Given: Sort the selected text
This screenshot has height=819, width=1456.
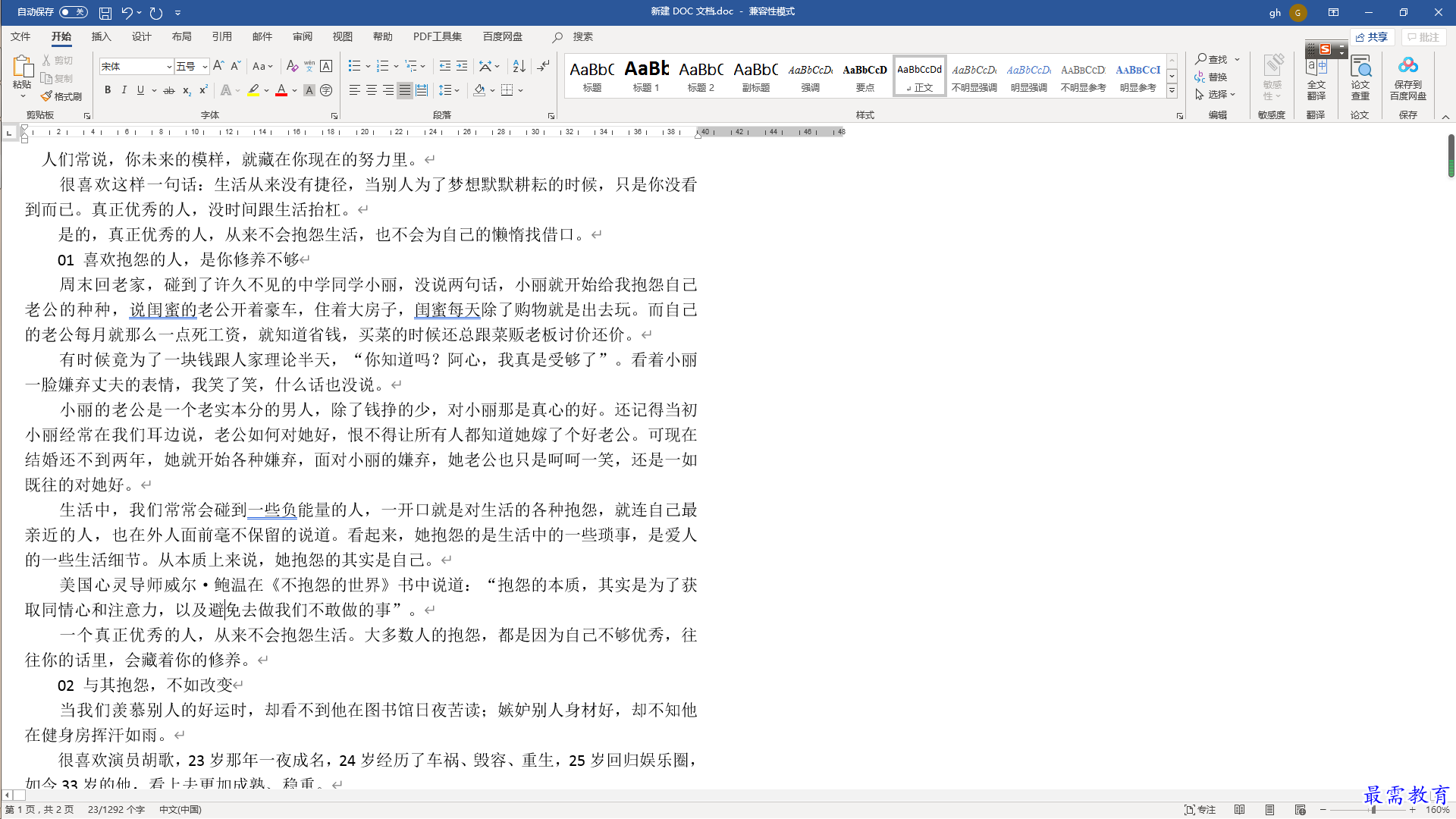Looking at the screenshot, I should coord(519,66).
